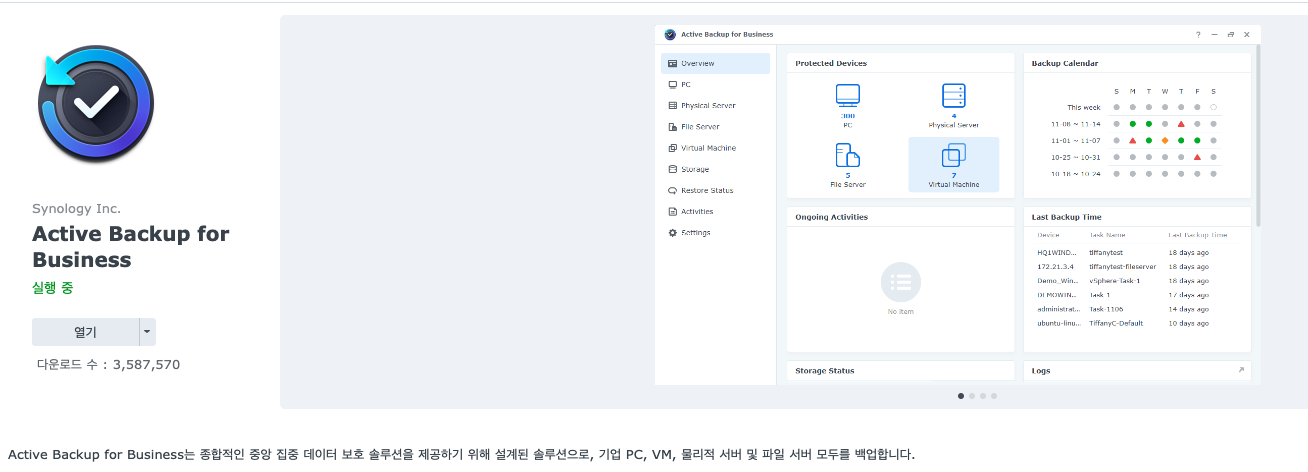
Task: Click the package description paragraph
Action: pos(461,455)
